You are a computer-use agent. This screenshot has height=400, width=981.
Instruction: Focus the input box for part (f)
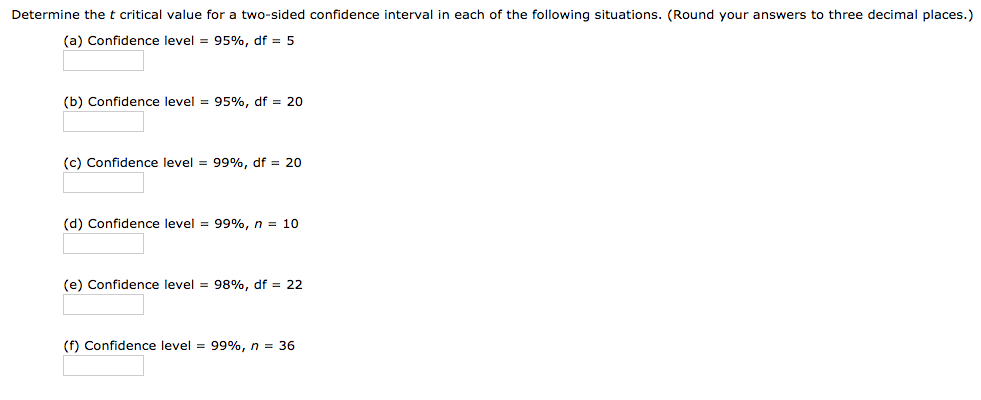103,366
